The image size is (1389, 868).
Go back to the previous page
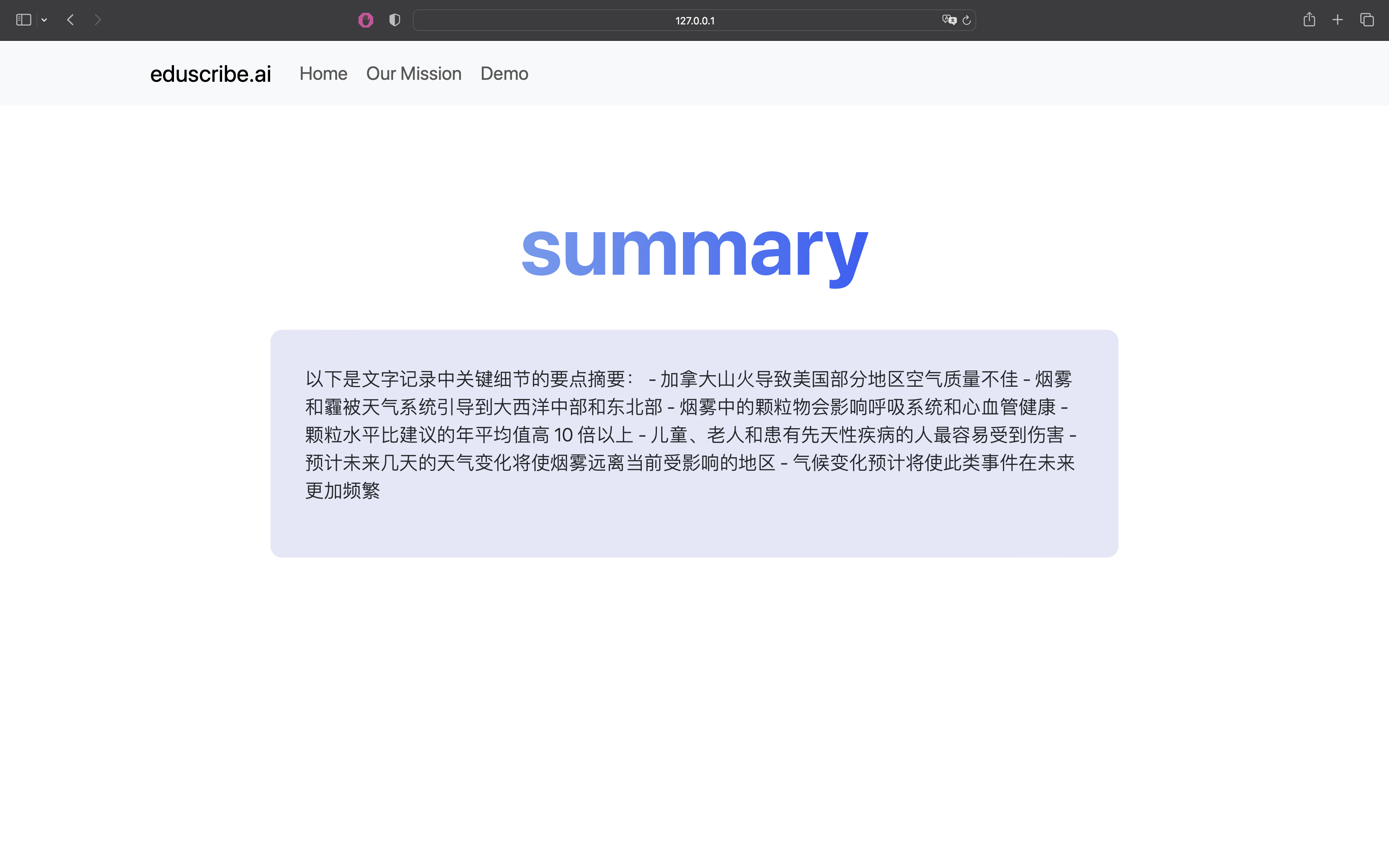point(71,20)
